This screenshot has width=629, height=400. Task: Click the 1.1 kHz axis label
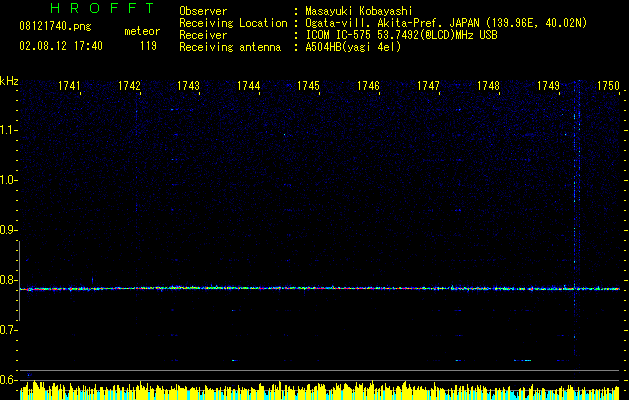tap(7, 130)
